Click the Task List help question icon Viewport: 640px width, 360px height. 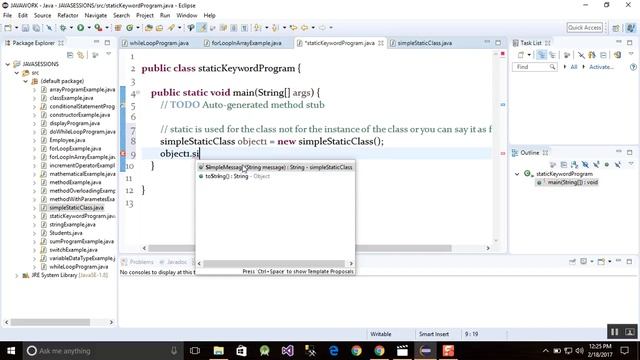pyautogui.click(x=633, y=67)
